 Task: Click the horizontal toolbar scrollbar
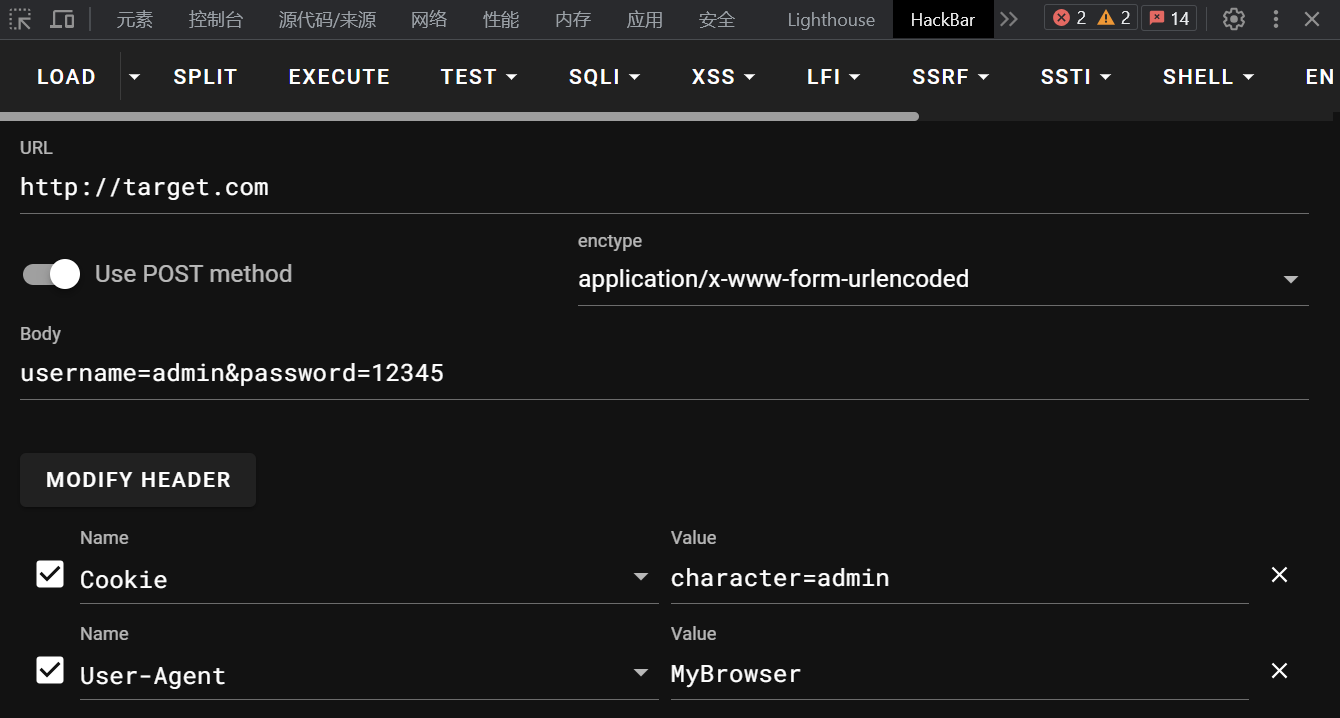[459, 116]
